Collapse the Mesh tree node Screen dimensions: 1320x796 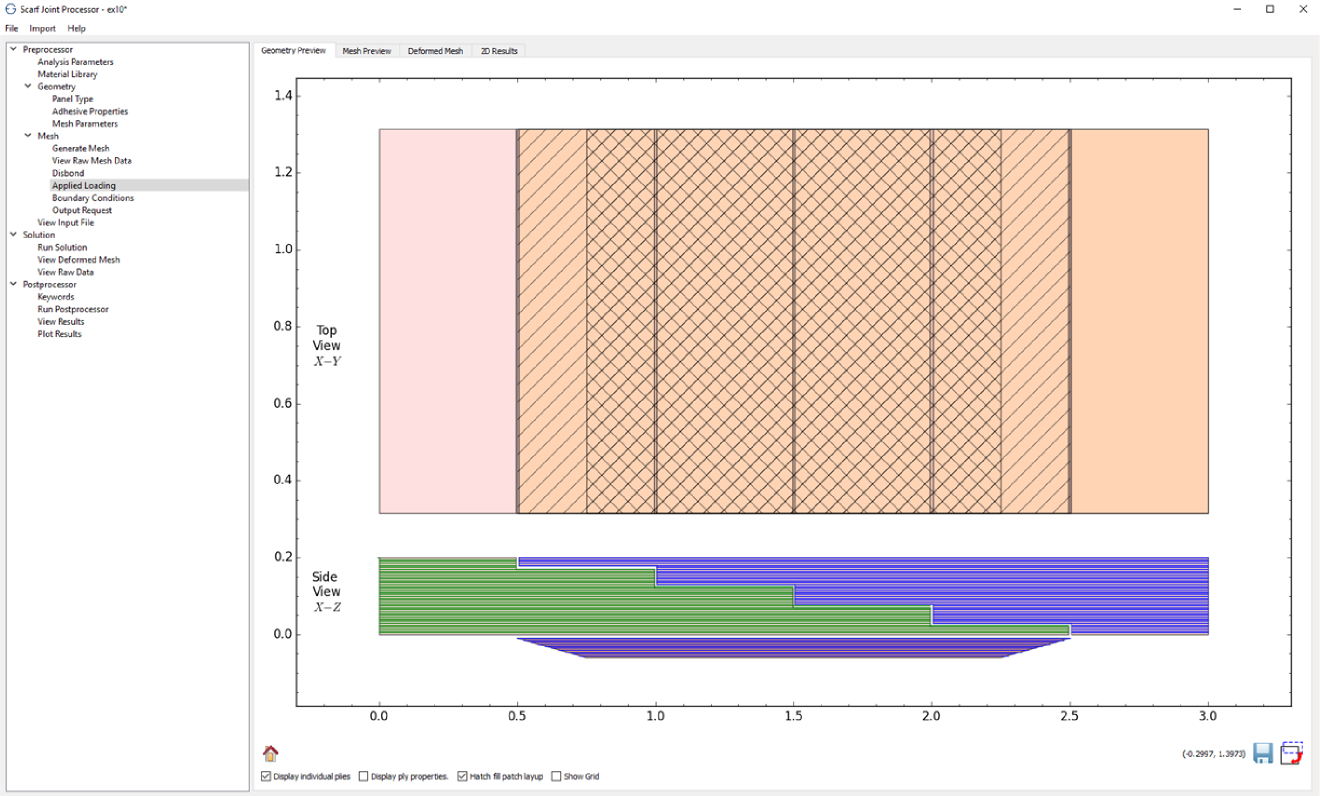point(28,136)
